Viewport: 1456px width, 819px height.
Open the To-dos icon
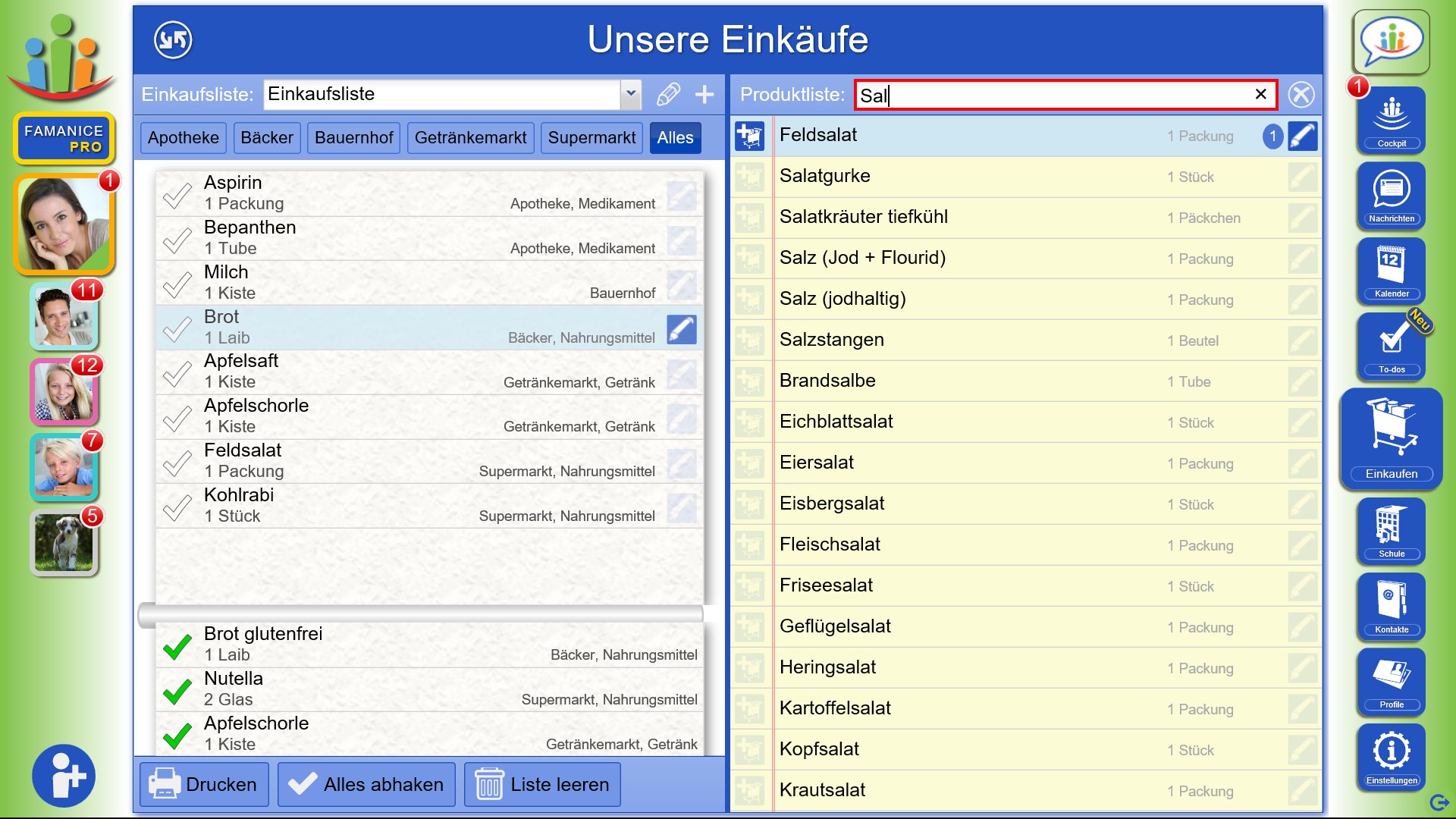click(1391, 345)
